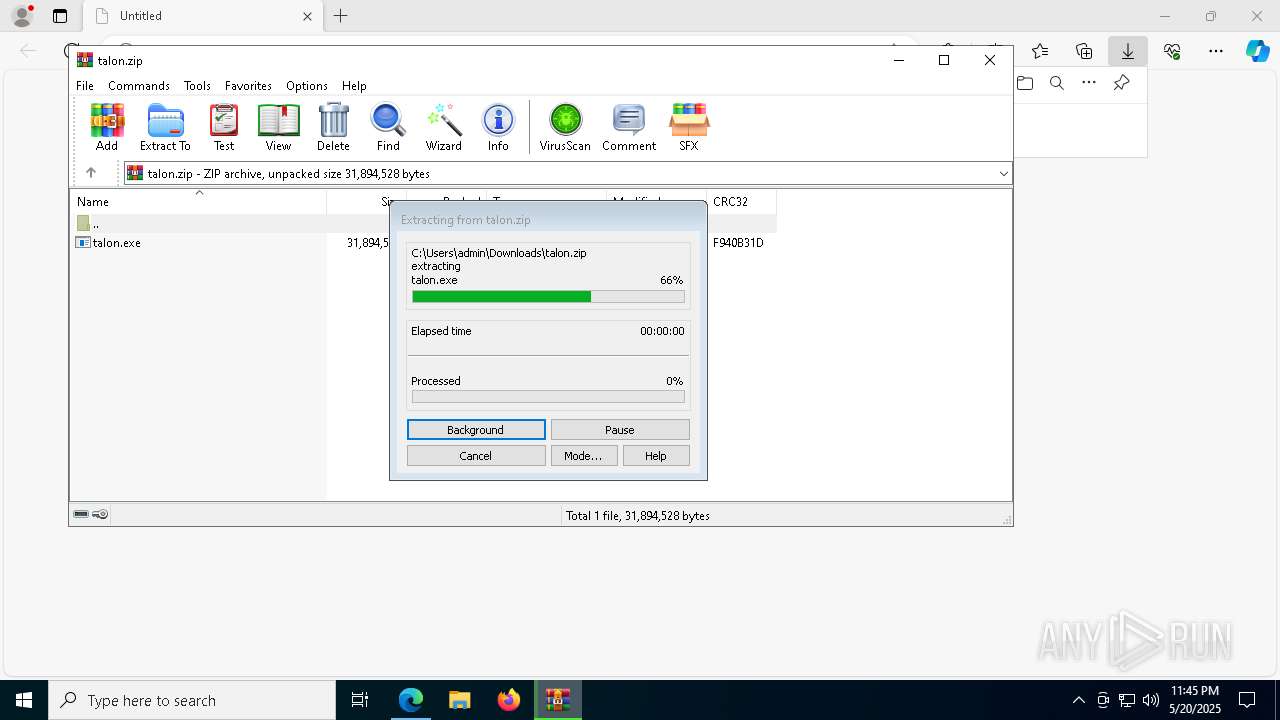Click the disk icon in WinRAR status bar
1280x720 pixels.
82,514
